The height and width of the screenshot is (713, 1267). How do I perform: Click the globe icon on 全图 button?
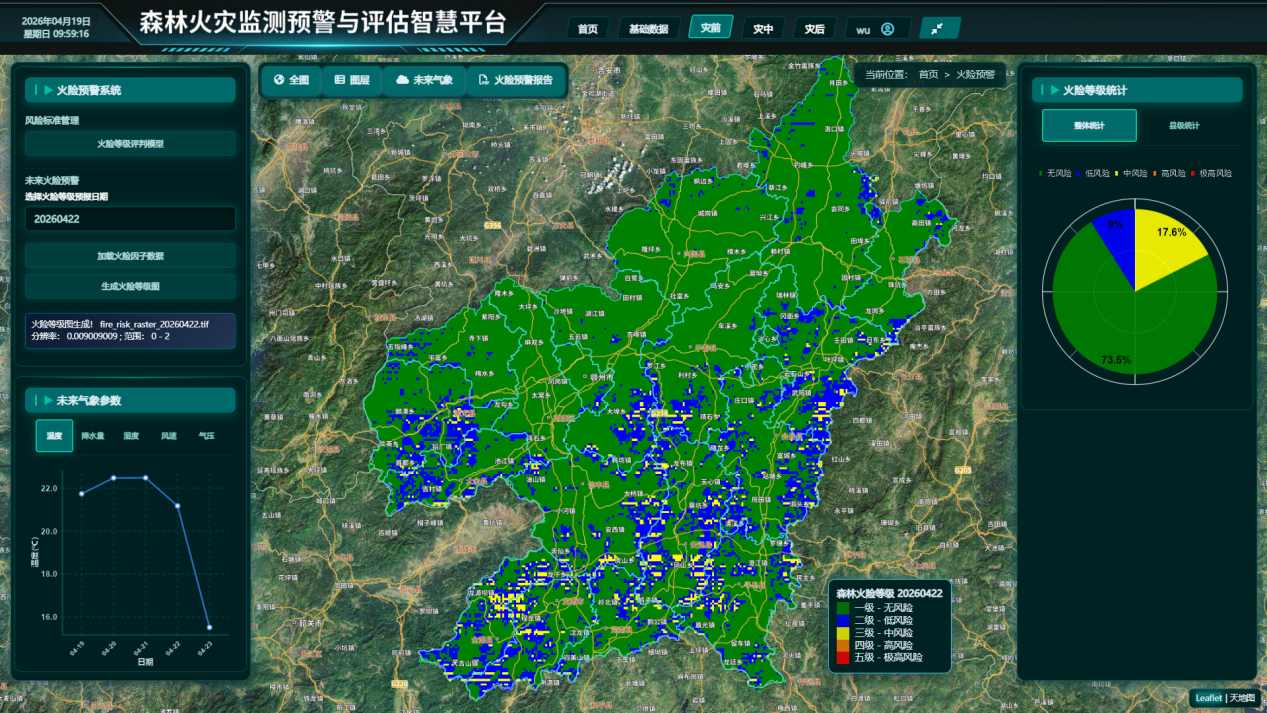(x=279, y=80)
